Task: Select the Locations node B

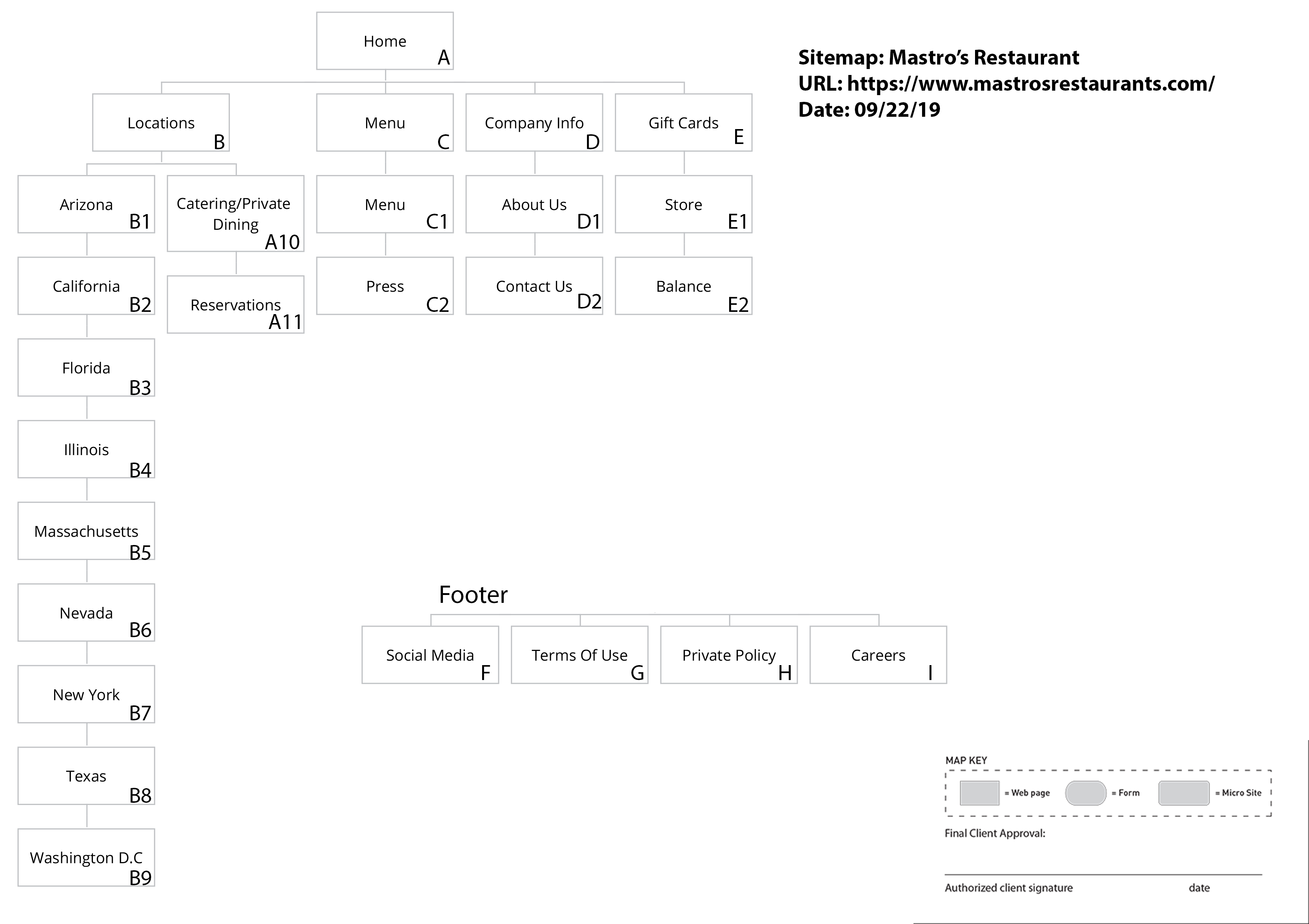Action: (161, 123)
